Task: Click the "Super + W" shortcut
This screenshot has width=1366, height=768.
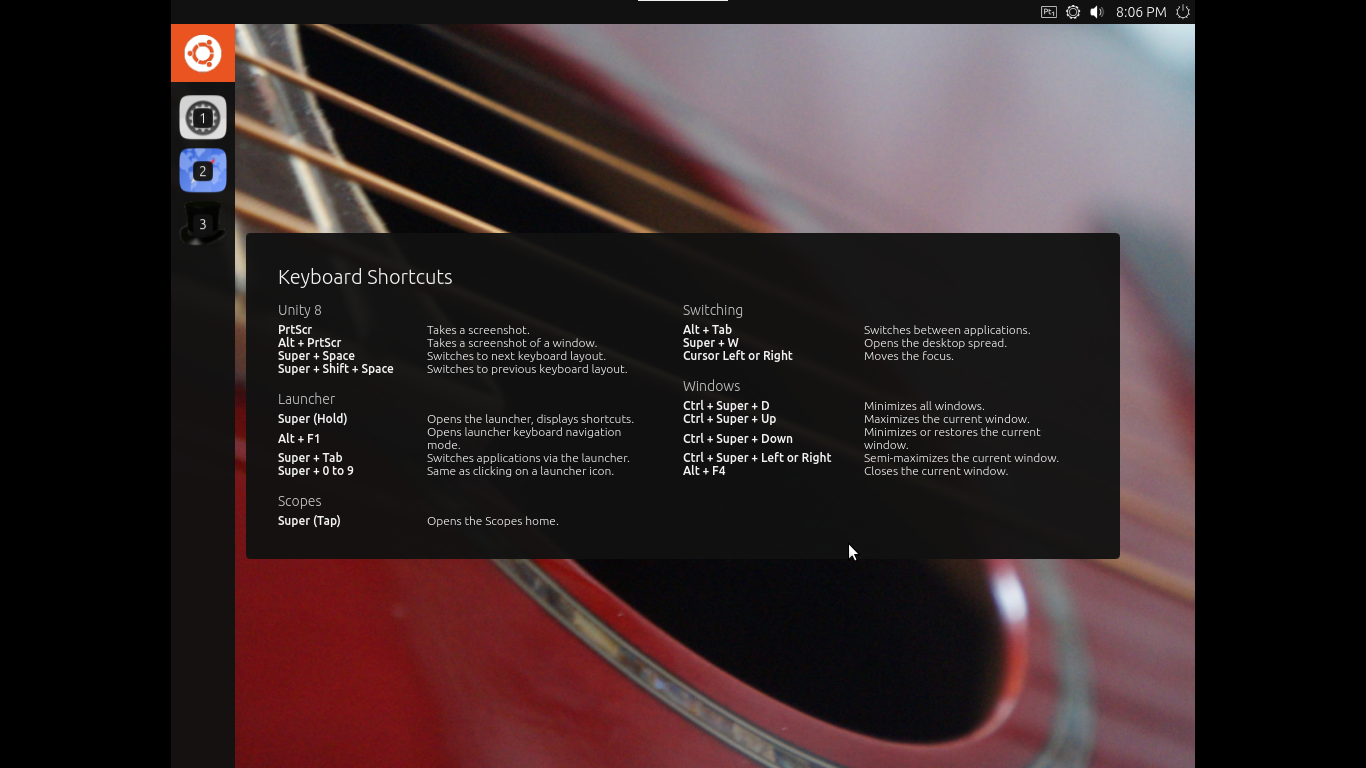Action: 711,343
